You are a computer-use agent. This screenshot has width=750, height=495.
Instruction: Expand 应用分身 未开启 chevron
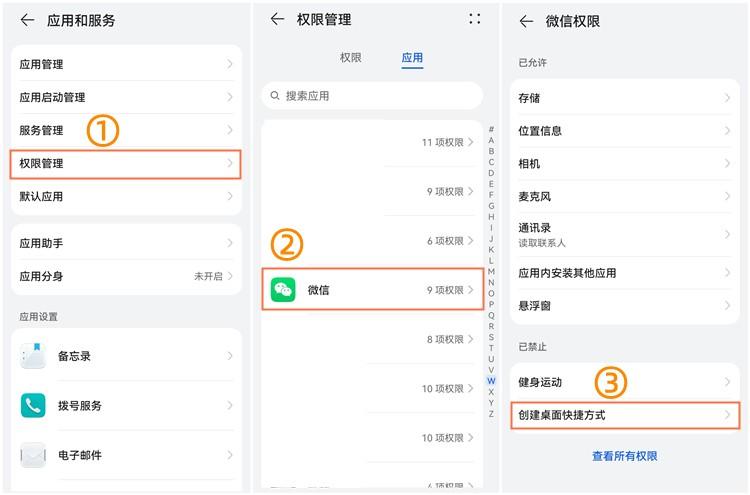(230, 276)
